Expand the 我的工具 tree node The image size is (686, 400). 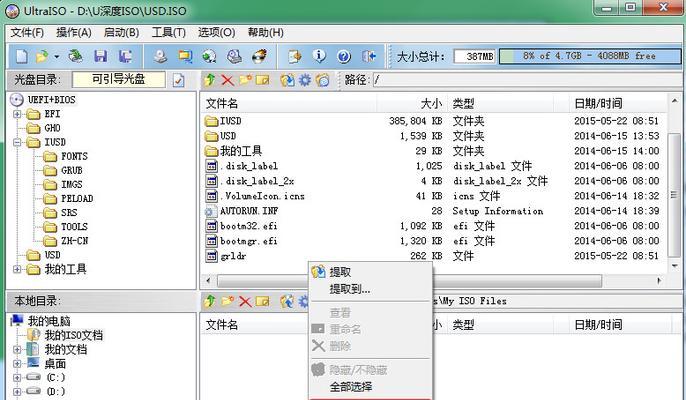17,269
